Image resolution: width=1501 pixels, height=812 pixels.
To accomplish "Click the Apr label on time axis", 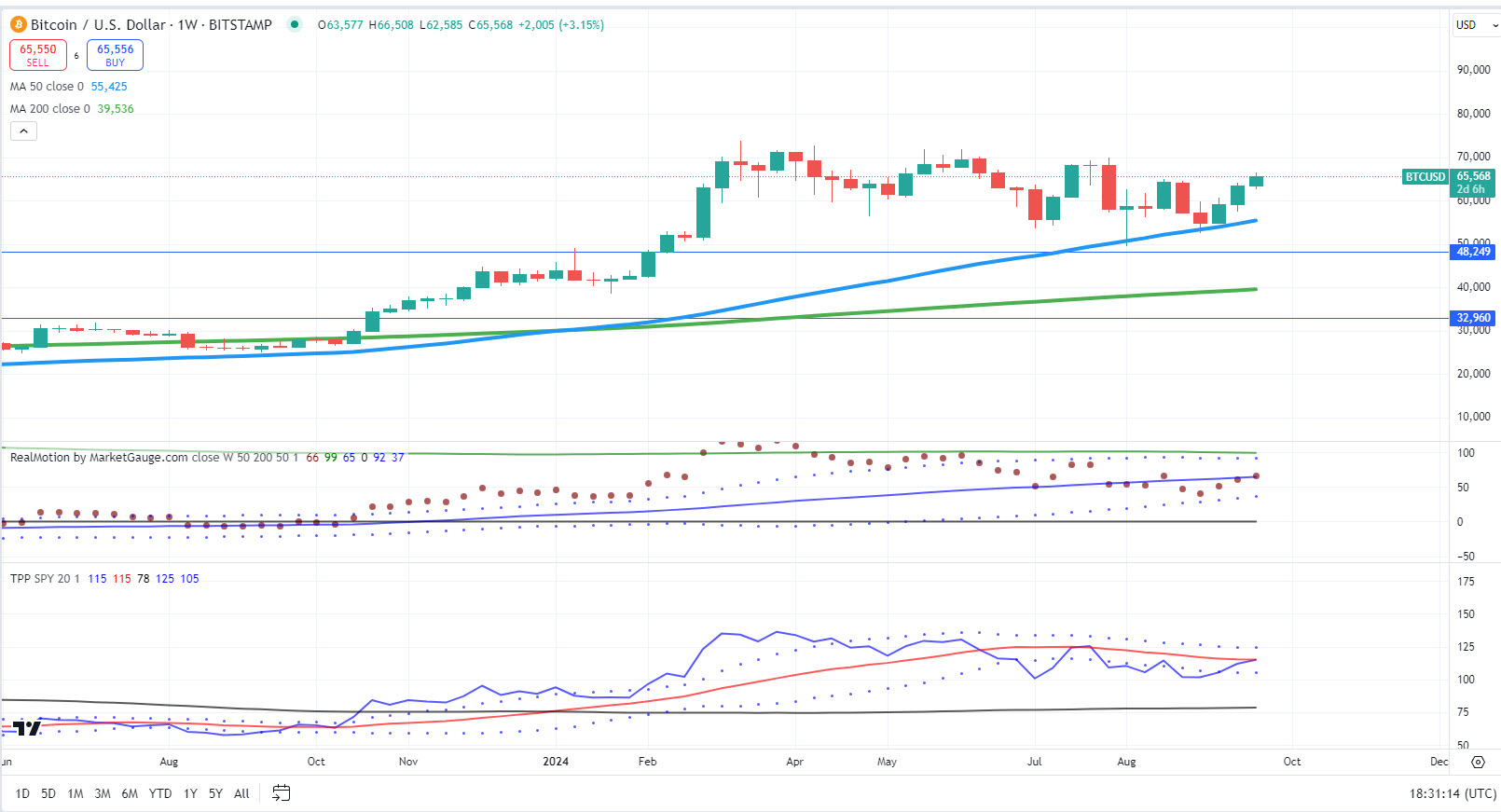I will tap(794, 762).
